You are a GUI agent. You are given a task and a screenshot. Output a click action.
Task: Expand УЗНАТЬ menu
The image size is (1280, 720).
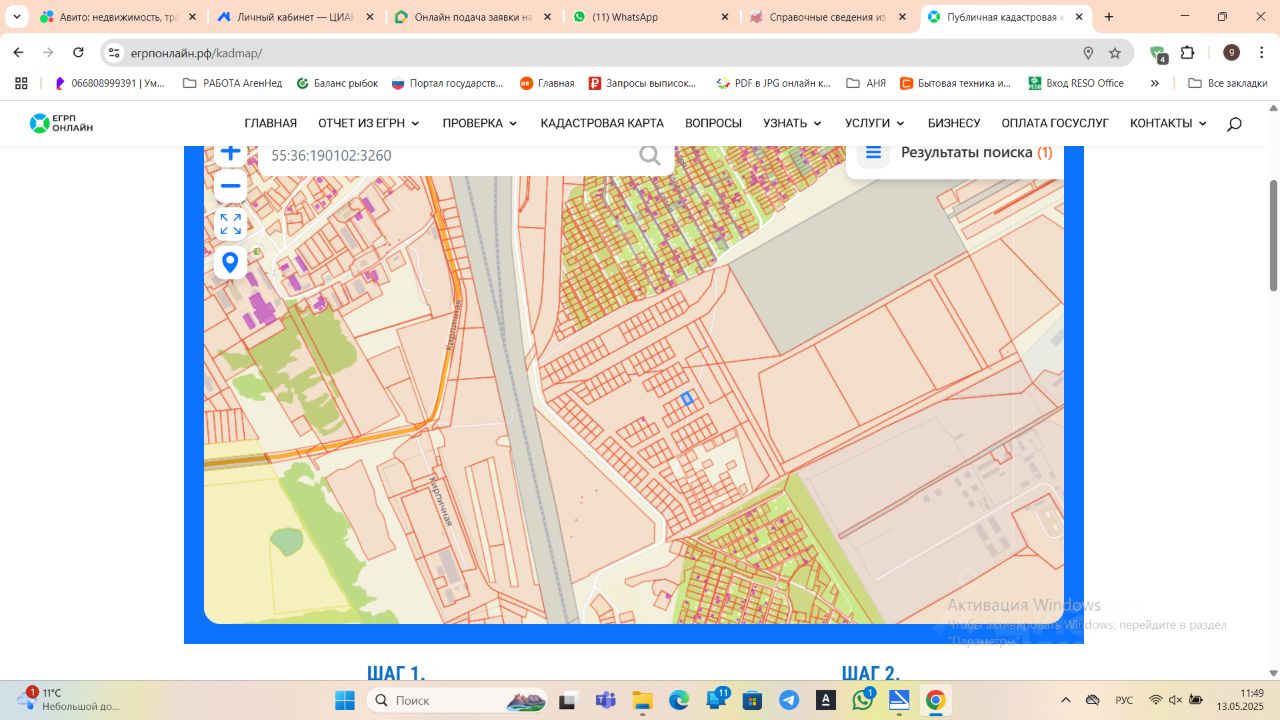point(792,123)
